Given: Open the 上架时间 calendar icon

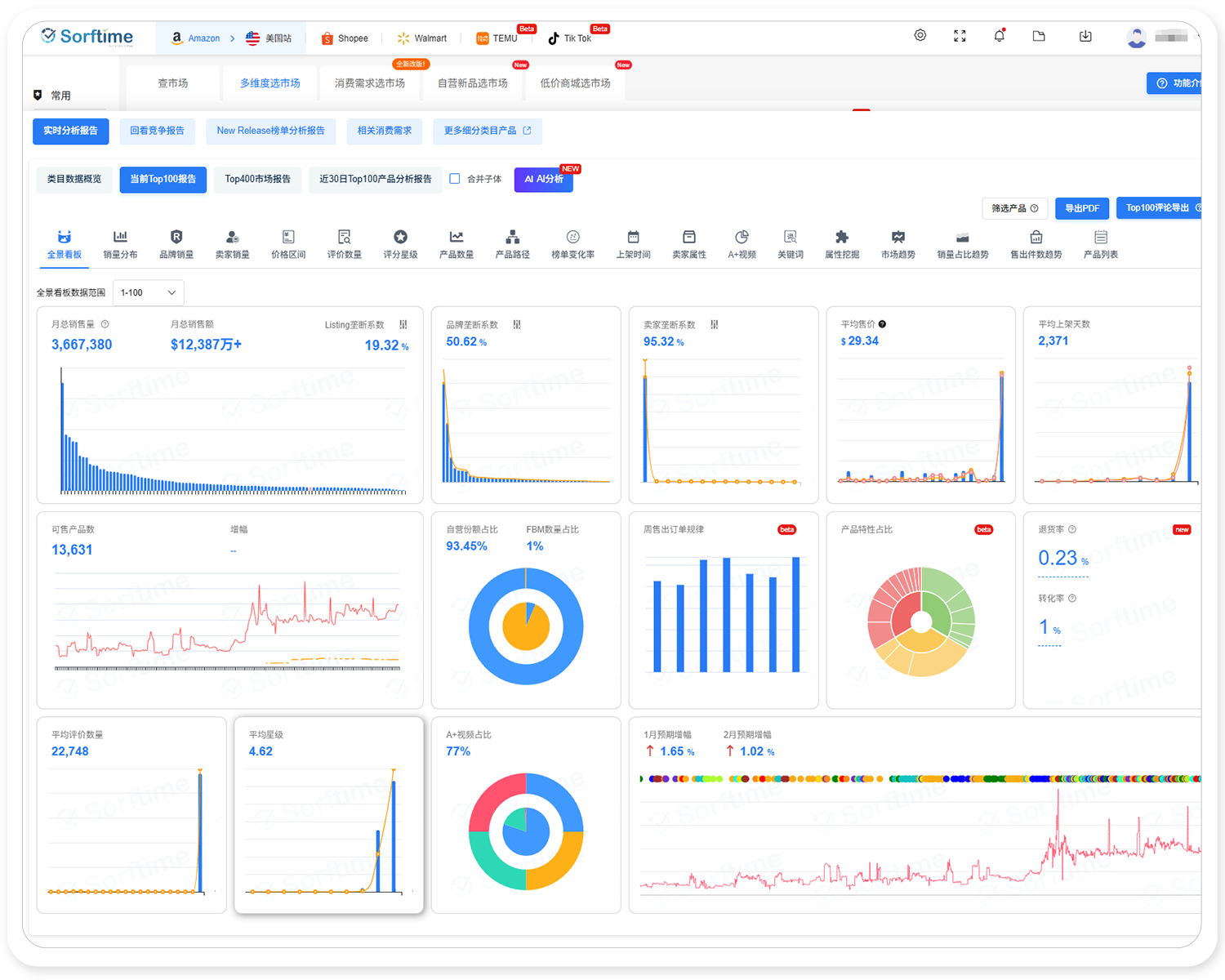Looking at the screenshot, I should pos(633,238).
